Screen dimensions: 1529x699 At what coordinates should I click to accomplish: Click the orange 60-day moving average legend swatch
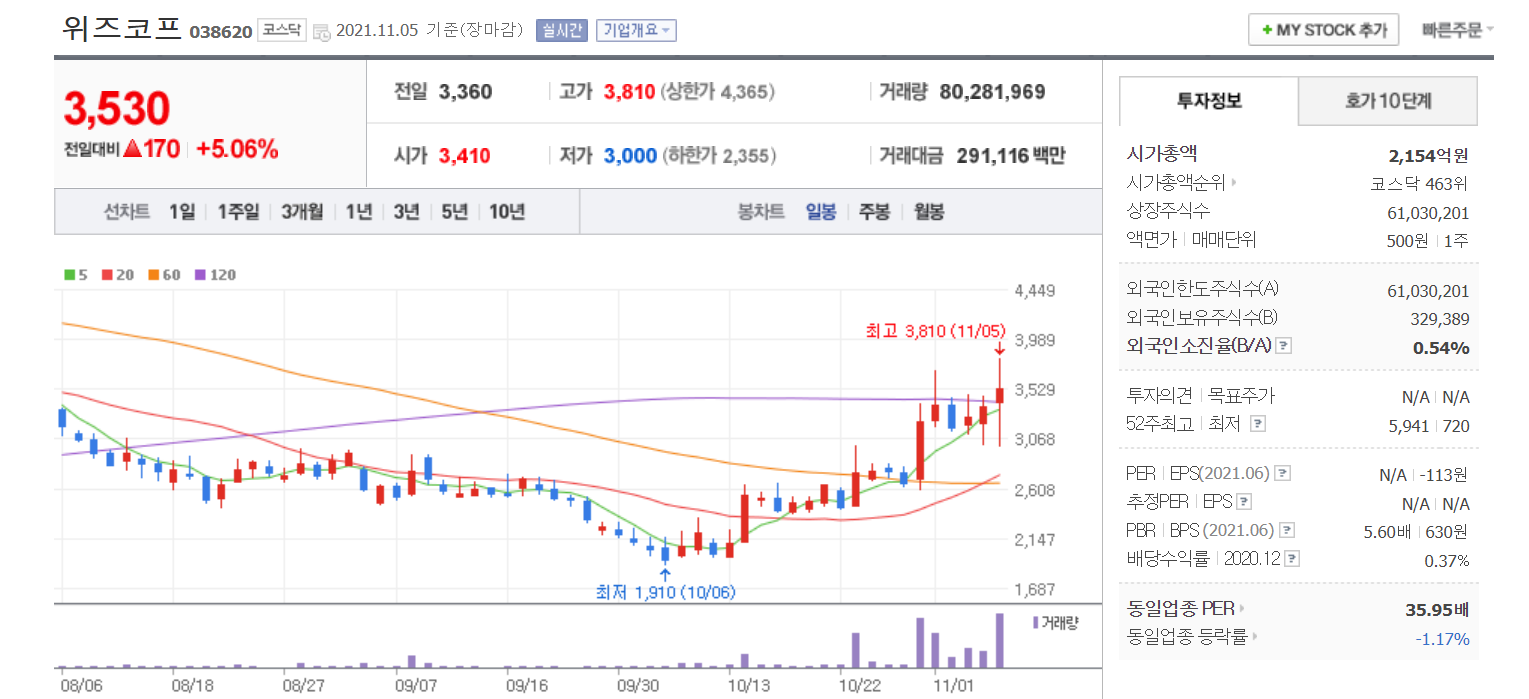click(x=154, y=275)
